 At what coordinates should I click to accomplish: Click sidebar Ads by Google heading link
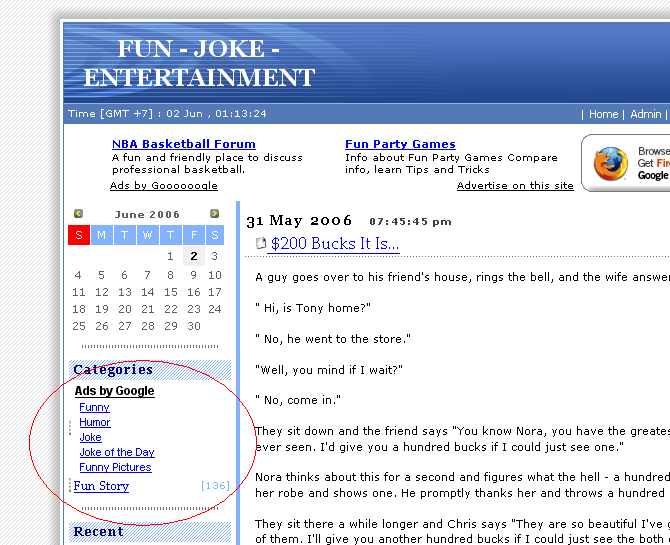115,391
